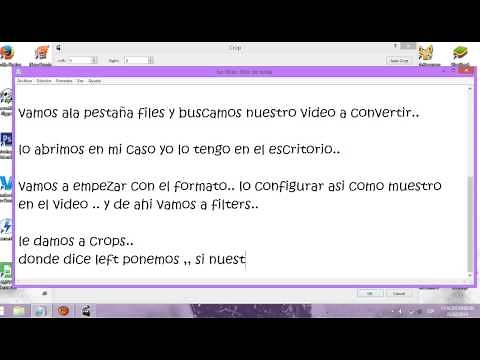
Task: Open the volume icon in system tray
Action: 400,311
